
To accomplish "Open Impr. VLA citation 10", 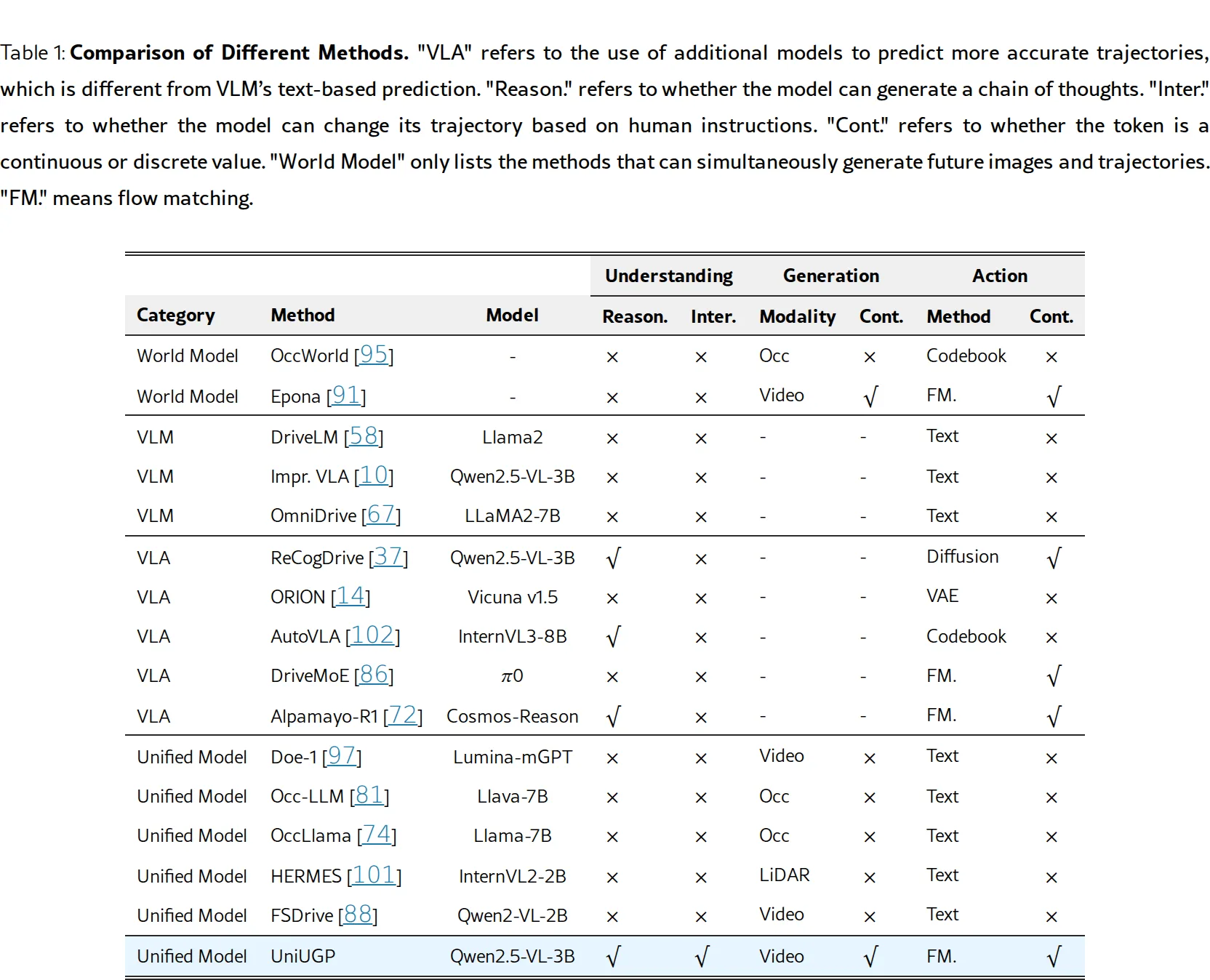I will (x=374, y=475).
